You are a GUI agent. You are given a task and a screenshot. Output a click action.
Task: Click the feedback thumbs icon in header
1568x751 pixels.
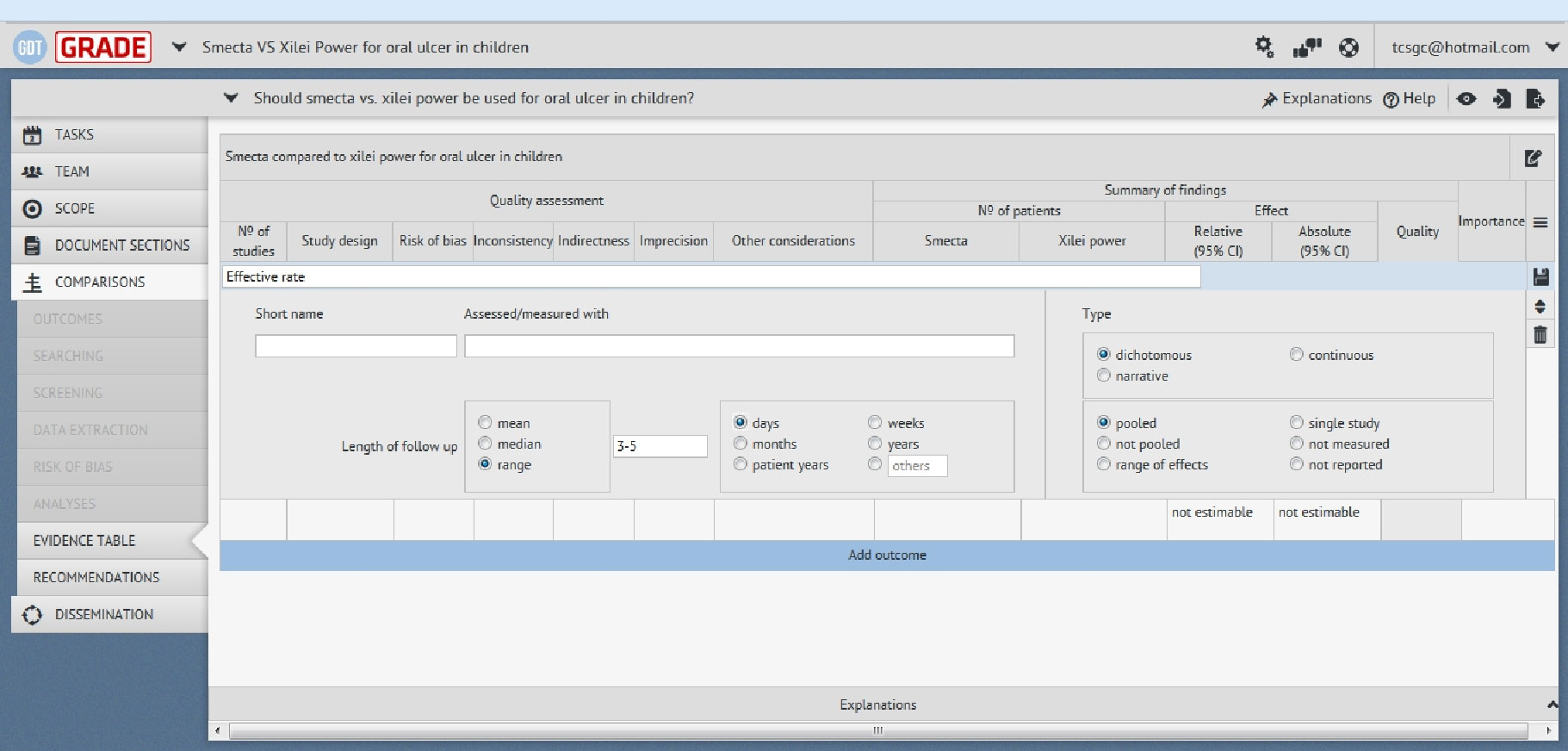point(1306,47)
